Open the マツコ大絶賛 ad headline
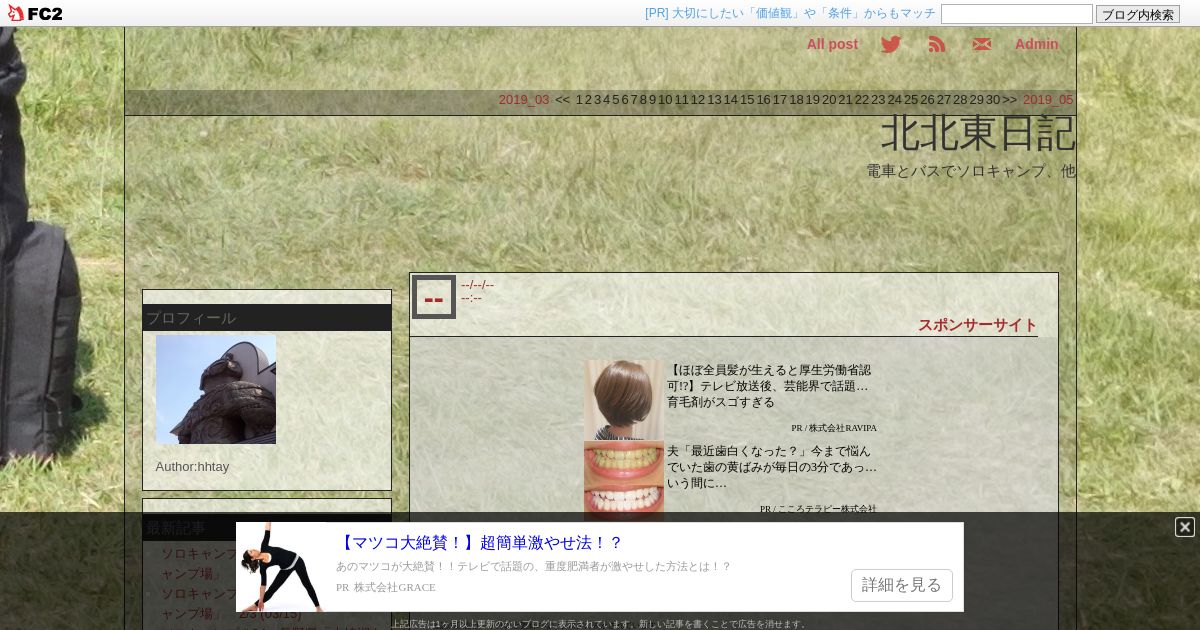 (480, 543)
